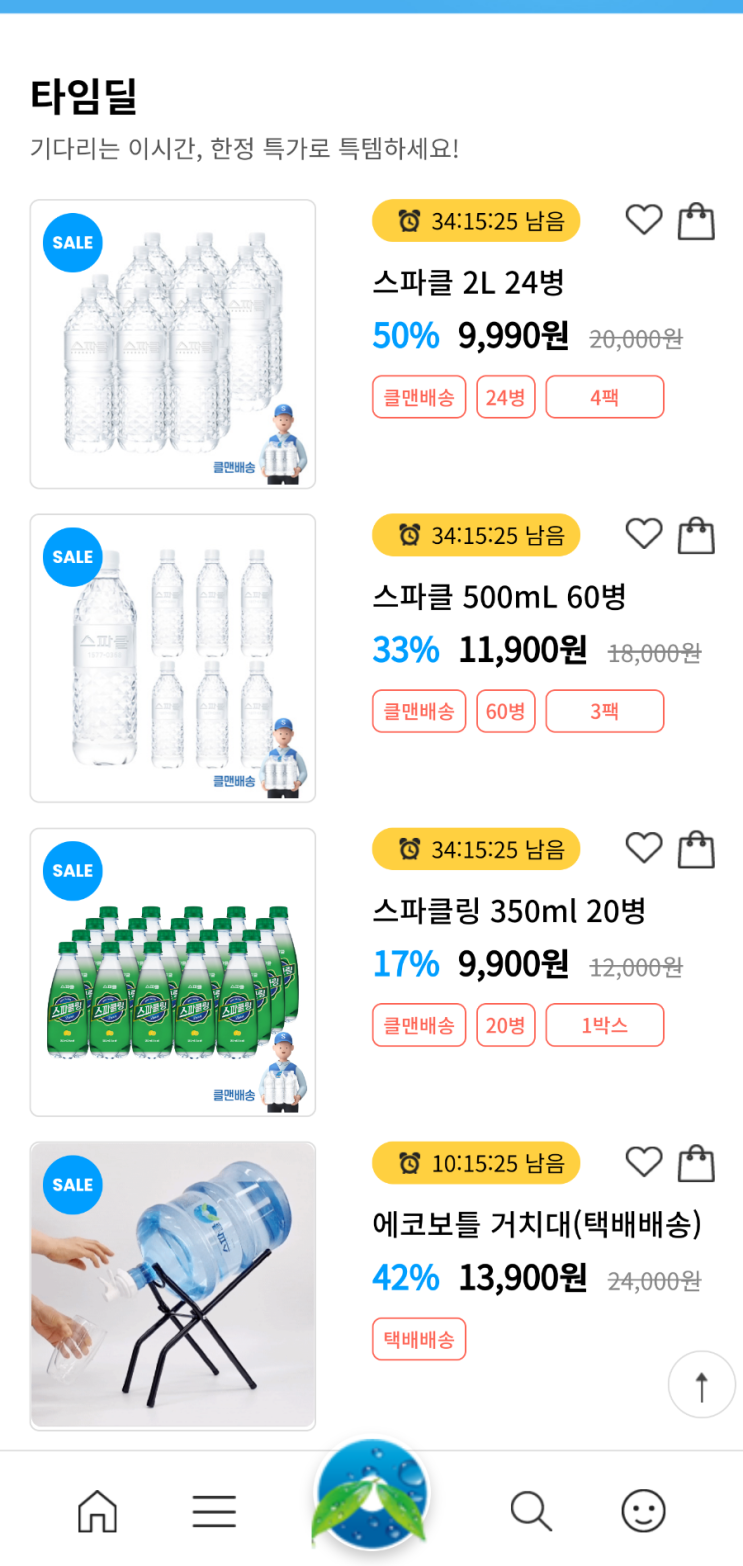Toggle wishlist heart for 스파클 500mL 60병

(x=643, y=534)
